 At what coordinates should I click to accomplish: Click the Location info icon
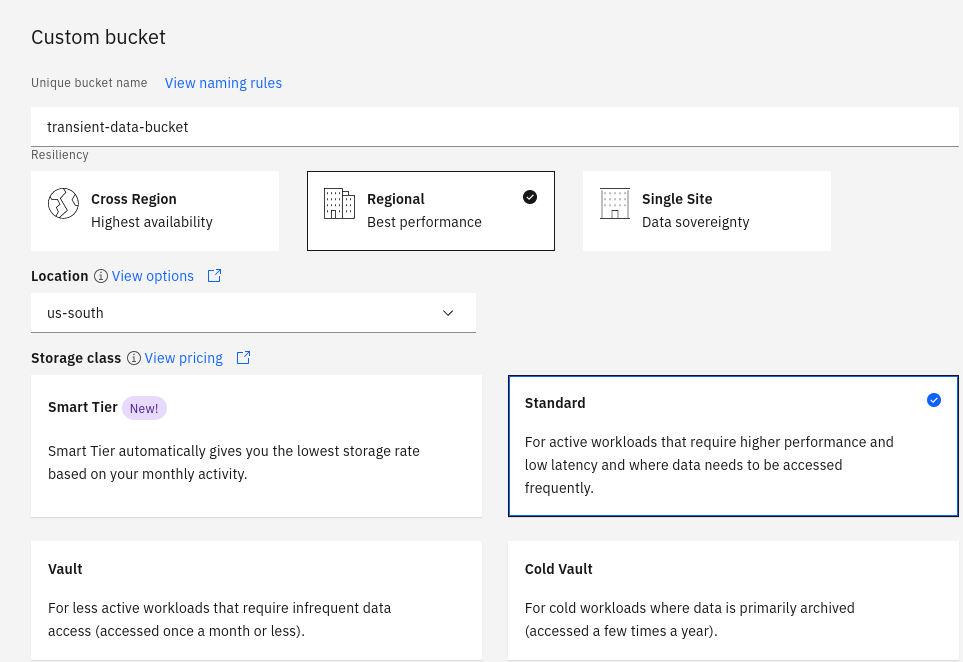click(100, 276)
